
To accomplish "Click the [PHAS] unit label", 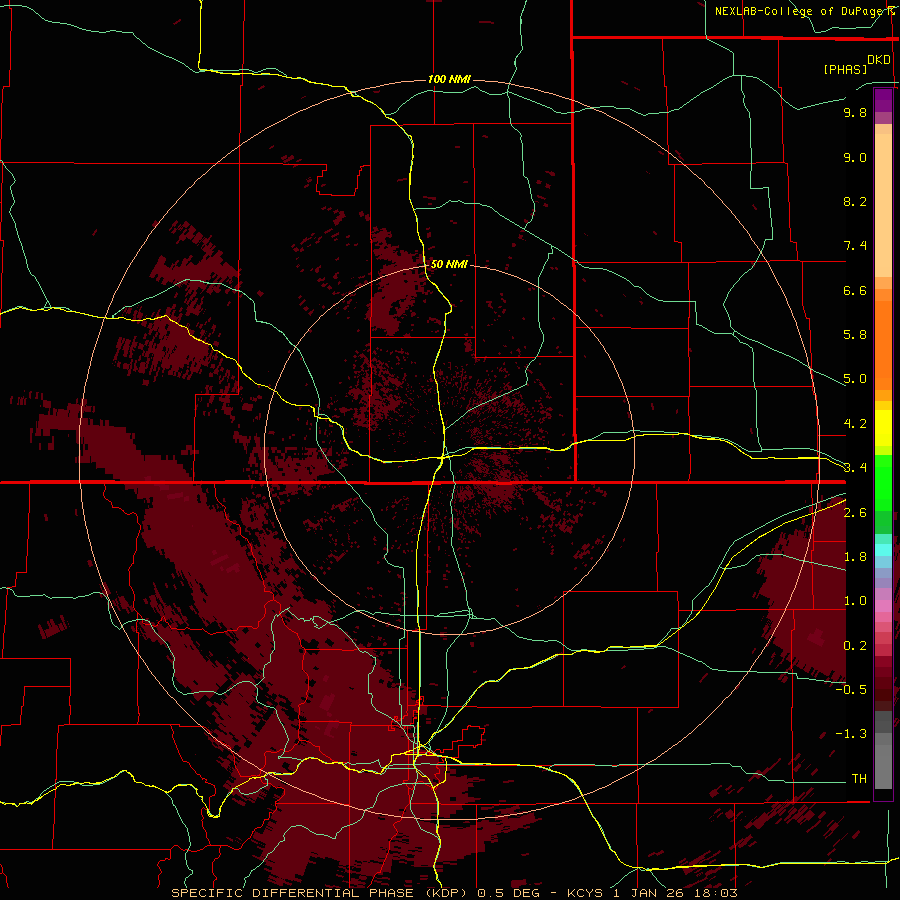I will [x=845, y=69].
